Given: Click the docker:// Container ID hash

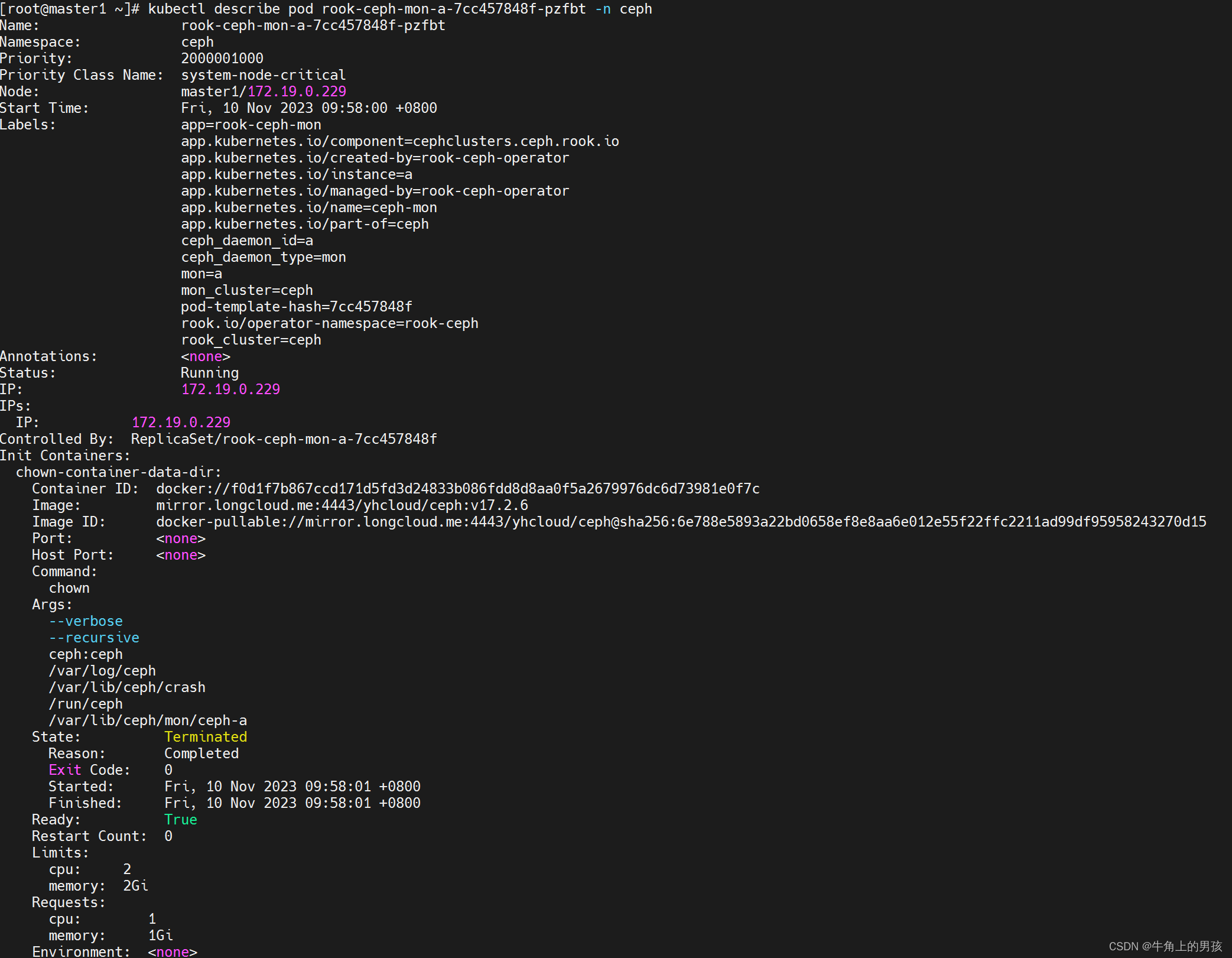Looking at the screenshot, I should point(458,489).
